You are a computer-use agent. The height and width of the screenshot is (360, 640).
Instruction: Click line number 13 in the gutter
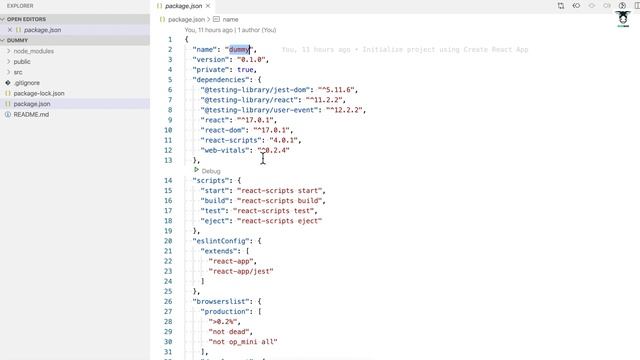168,160
